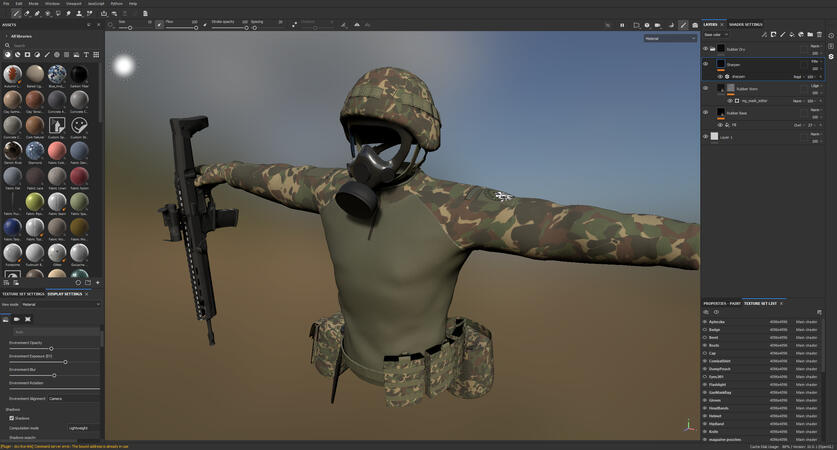Click the delete layer trash icon
Image resolution: width=837 pixels, height=450 pixels.
click(x=820, y=35)
